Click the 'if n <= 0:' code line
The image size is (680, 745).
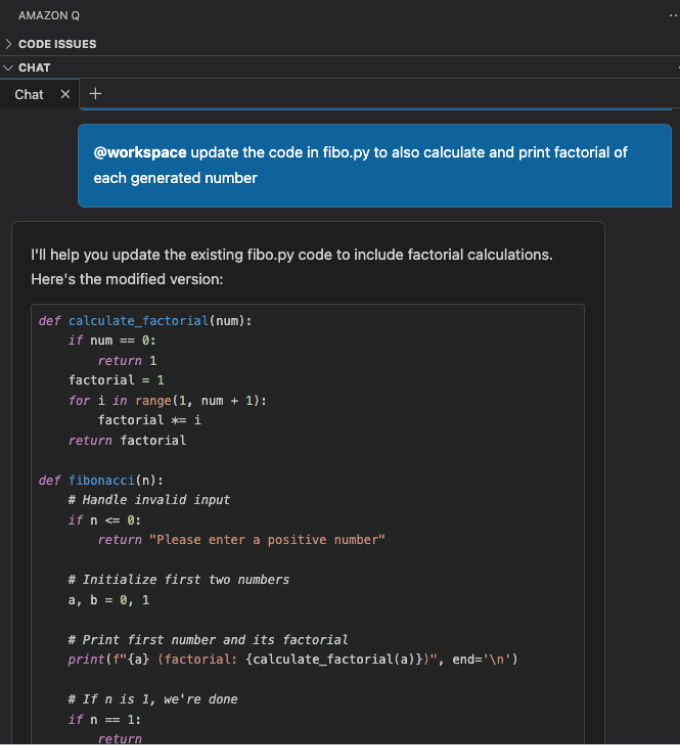pos(105,520)
